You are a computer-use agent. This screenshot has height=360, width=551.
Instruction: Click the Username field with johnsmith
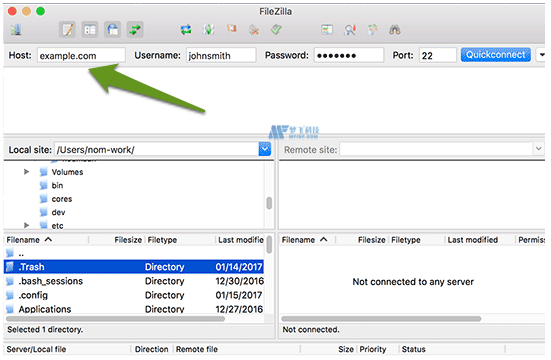click(221, 56)
